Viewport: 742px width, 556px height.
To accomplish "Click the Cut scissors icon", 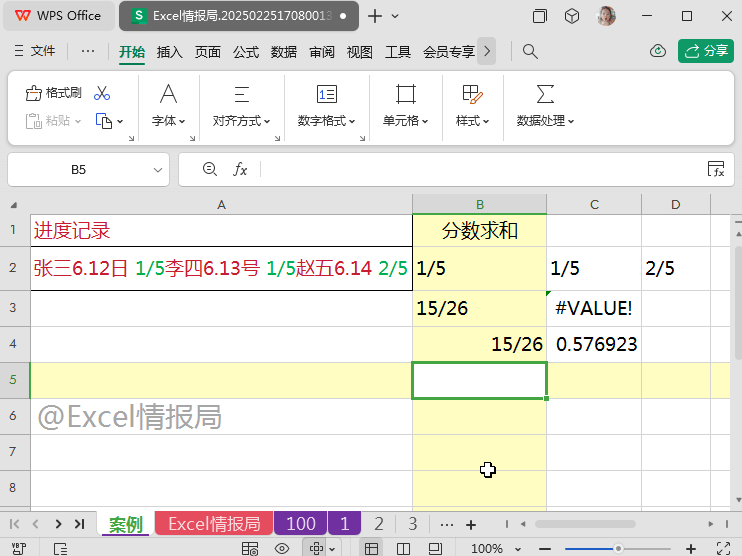I will [x=102, y=93].
